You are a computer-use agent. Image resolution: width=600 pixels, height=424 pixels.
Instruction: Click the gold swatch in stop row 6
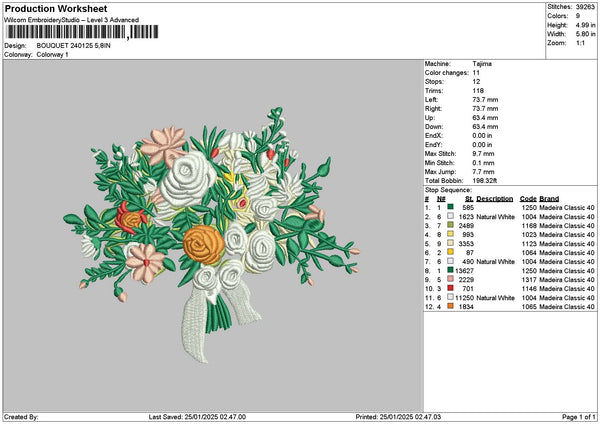click(x=450, y=252)
